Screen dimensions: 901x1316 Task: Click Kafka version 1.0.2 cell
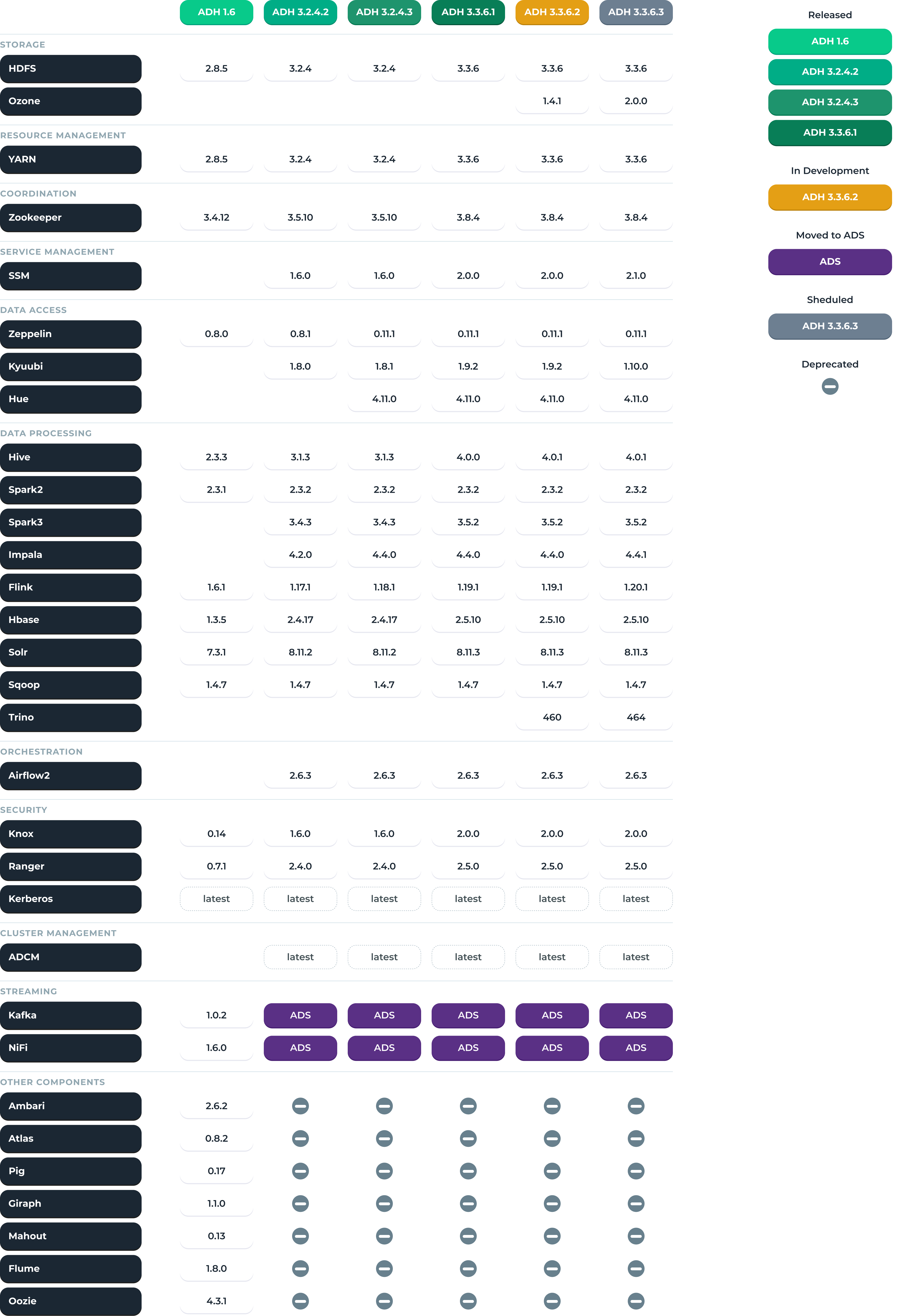tap(216, 1015)
